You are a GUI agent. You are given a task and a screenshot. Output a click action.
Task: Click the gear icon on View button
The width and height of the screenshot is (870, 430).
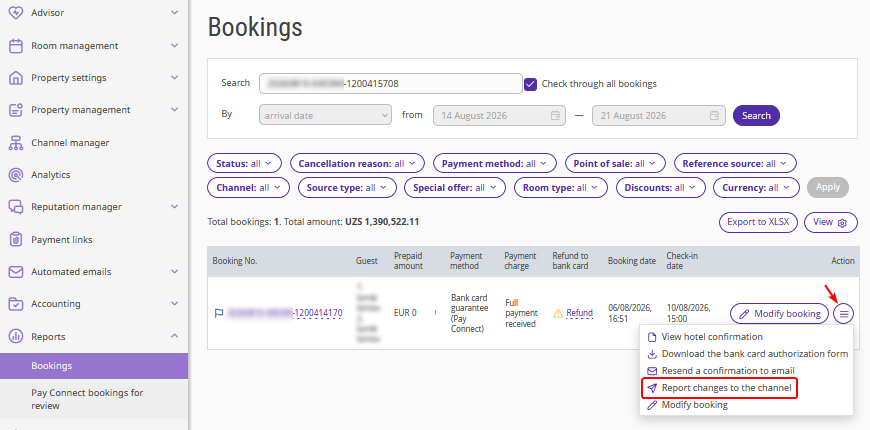(x=842, y=223)
